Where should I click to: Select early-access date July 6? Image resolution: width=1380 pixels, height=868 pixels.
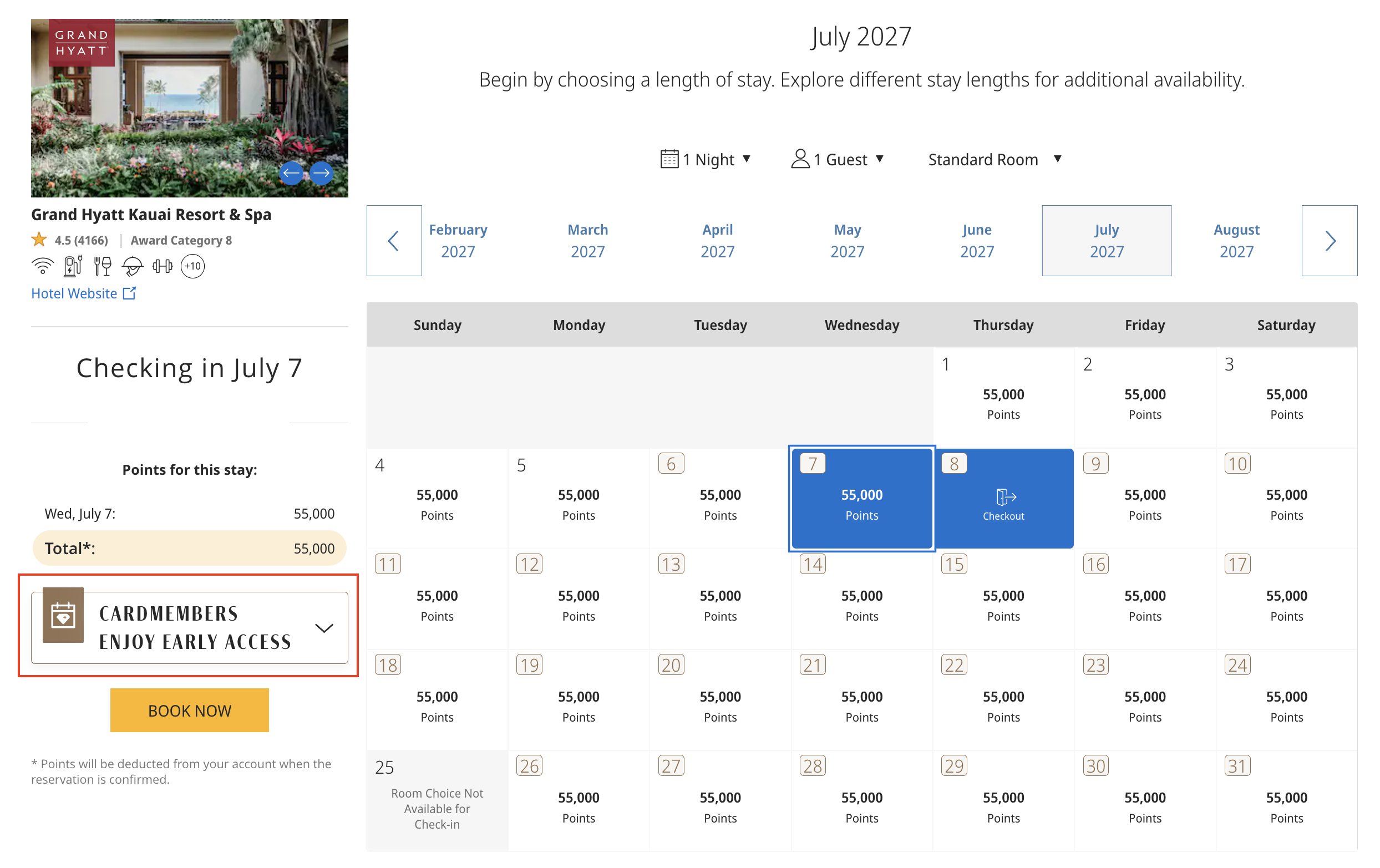click(x=721, y=498)
